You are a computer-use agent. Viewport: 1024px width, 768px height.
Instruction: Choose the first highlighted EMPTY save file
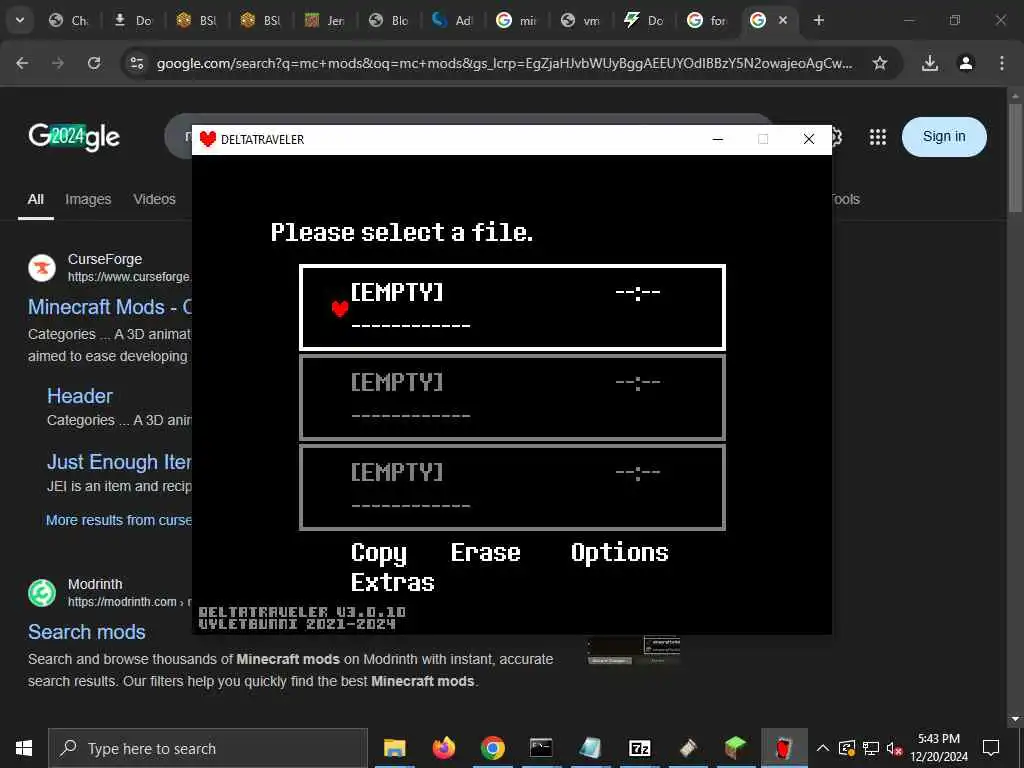click(512, 307)
